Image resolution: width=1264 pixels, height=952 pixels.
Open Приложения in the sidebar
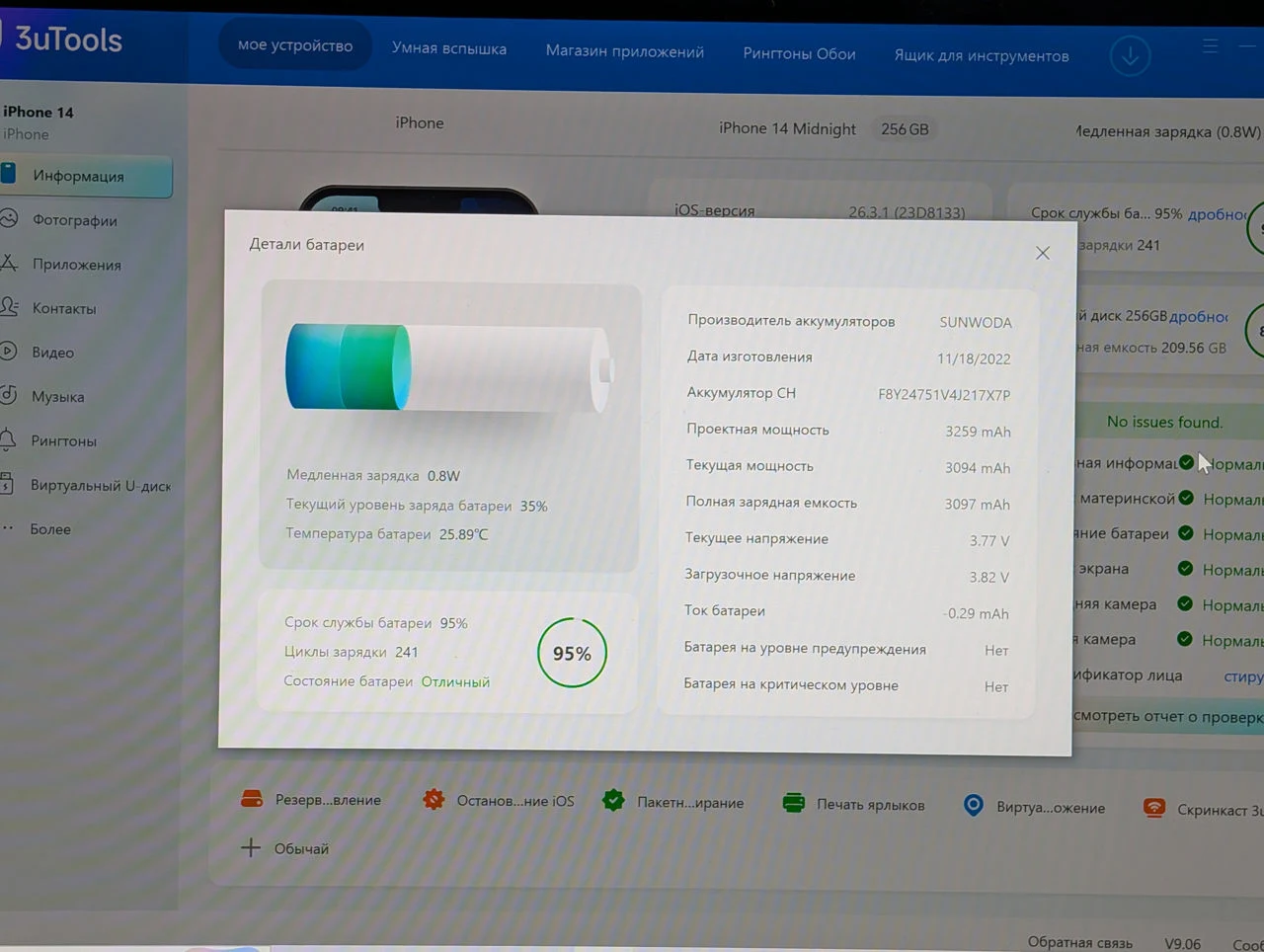tap(76, 265)
